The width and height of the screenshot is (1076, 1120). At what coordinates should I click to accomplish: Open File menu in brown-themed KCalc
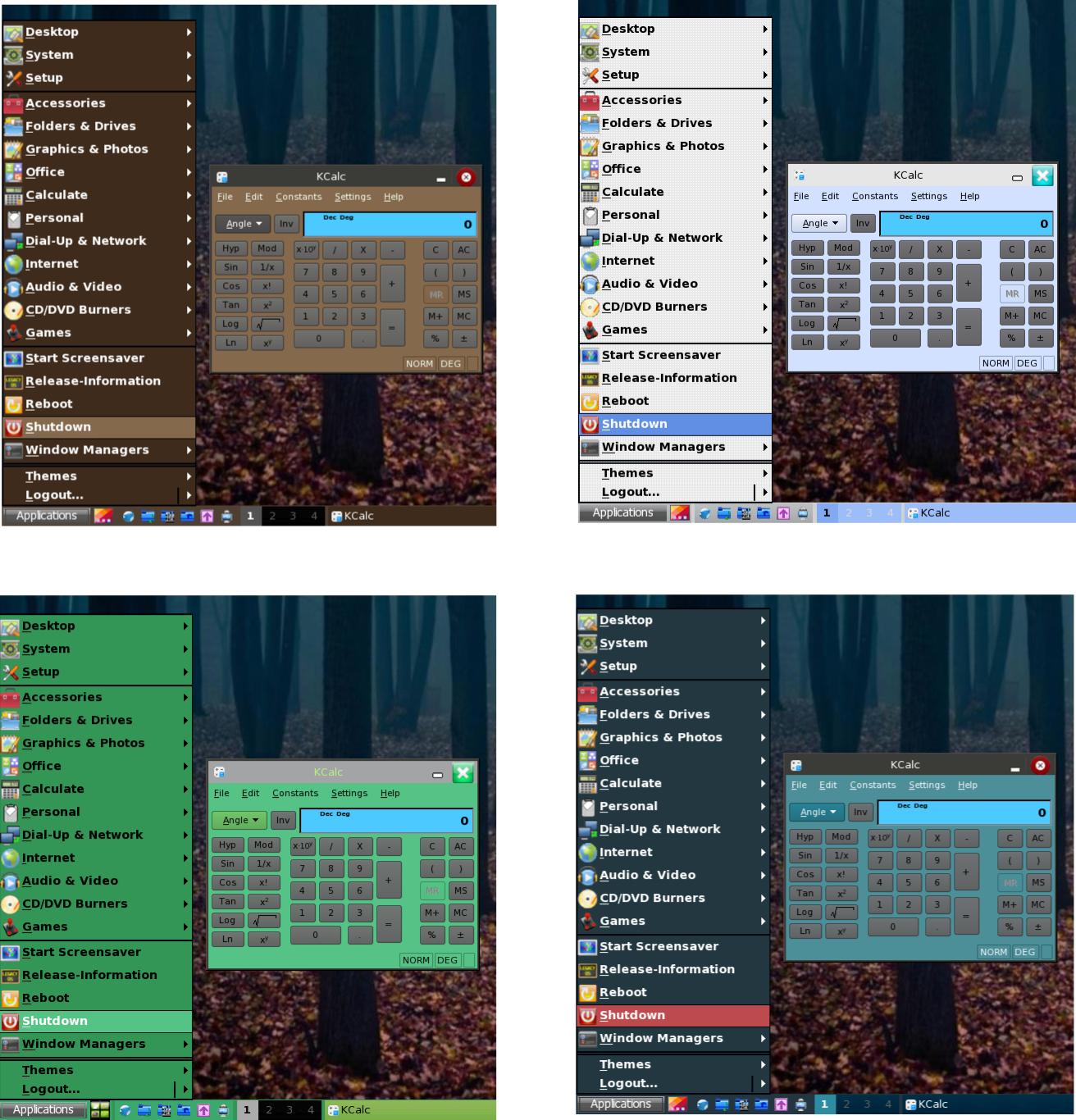click(226, 197)
